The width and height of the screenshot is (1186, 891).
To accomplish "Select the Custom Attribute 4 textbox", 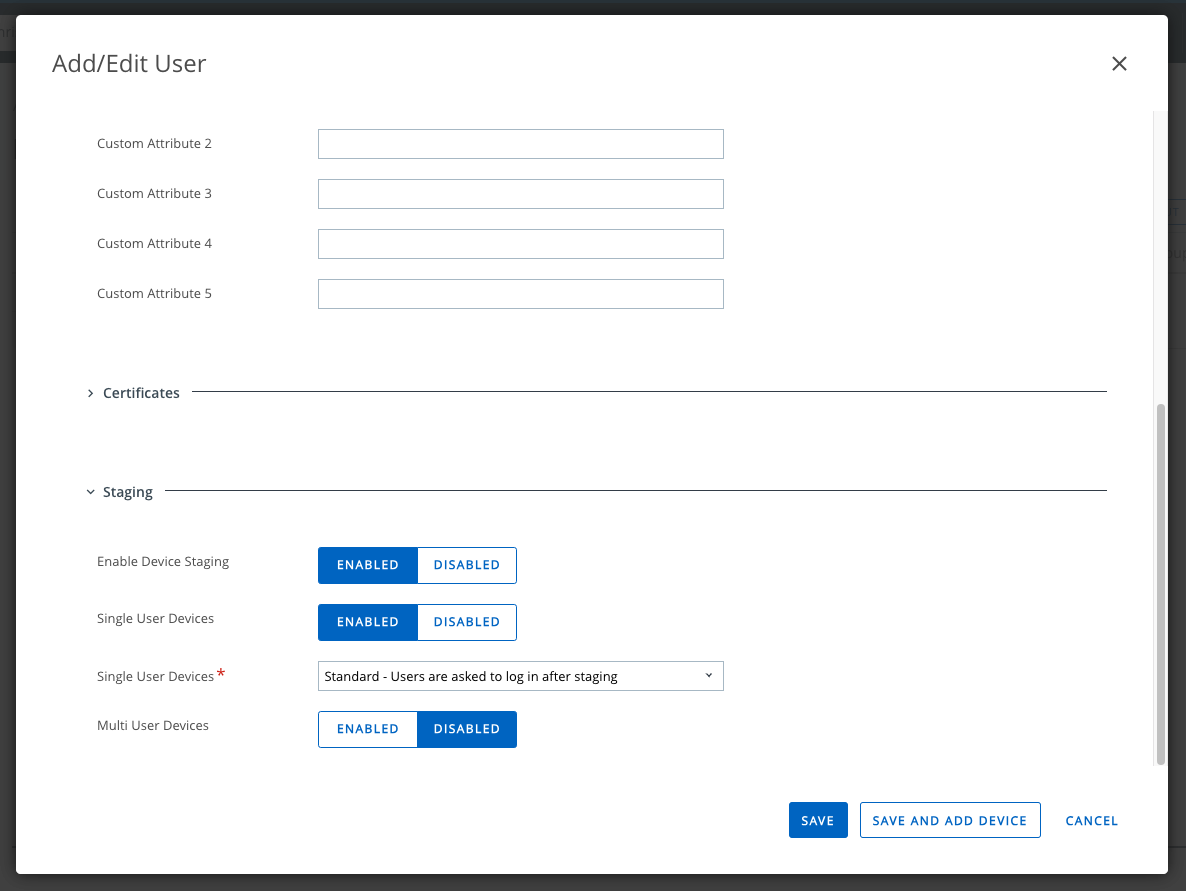I will click(x=520, y=244).
